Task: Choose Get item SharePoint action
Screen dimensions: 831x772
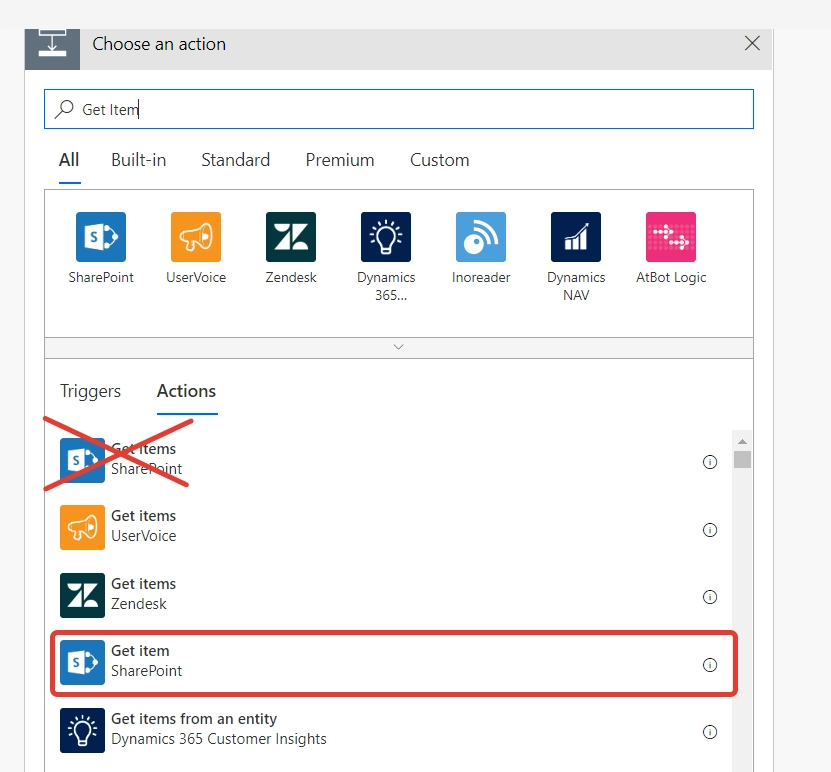Action: tap(393, 663)
